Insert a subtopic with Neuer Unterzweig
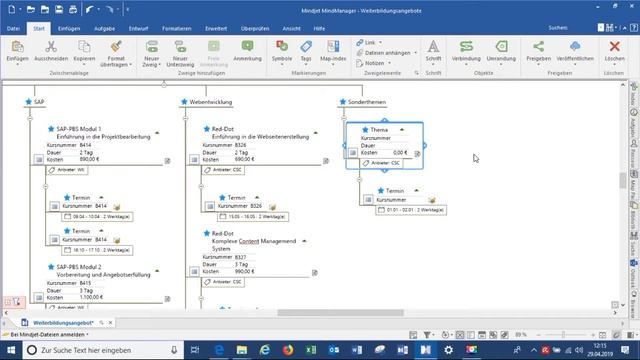The height and width of the screenshot is (360, 640). point(180,47)
